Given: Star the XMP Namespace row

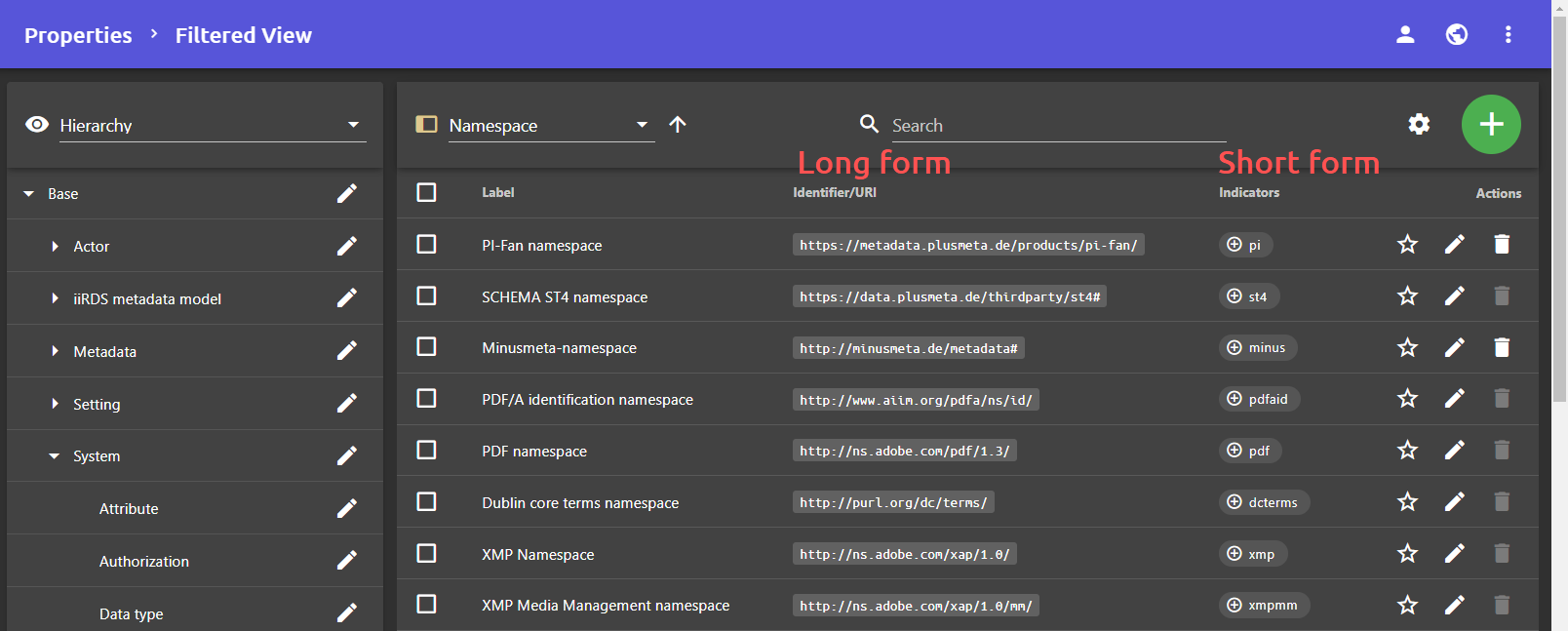Looking at the screenshot, I should pos(1407,553).
